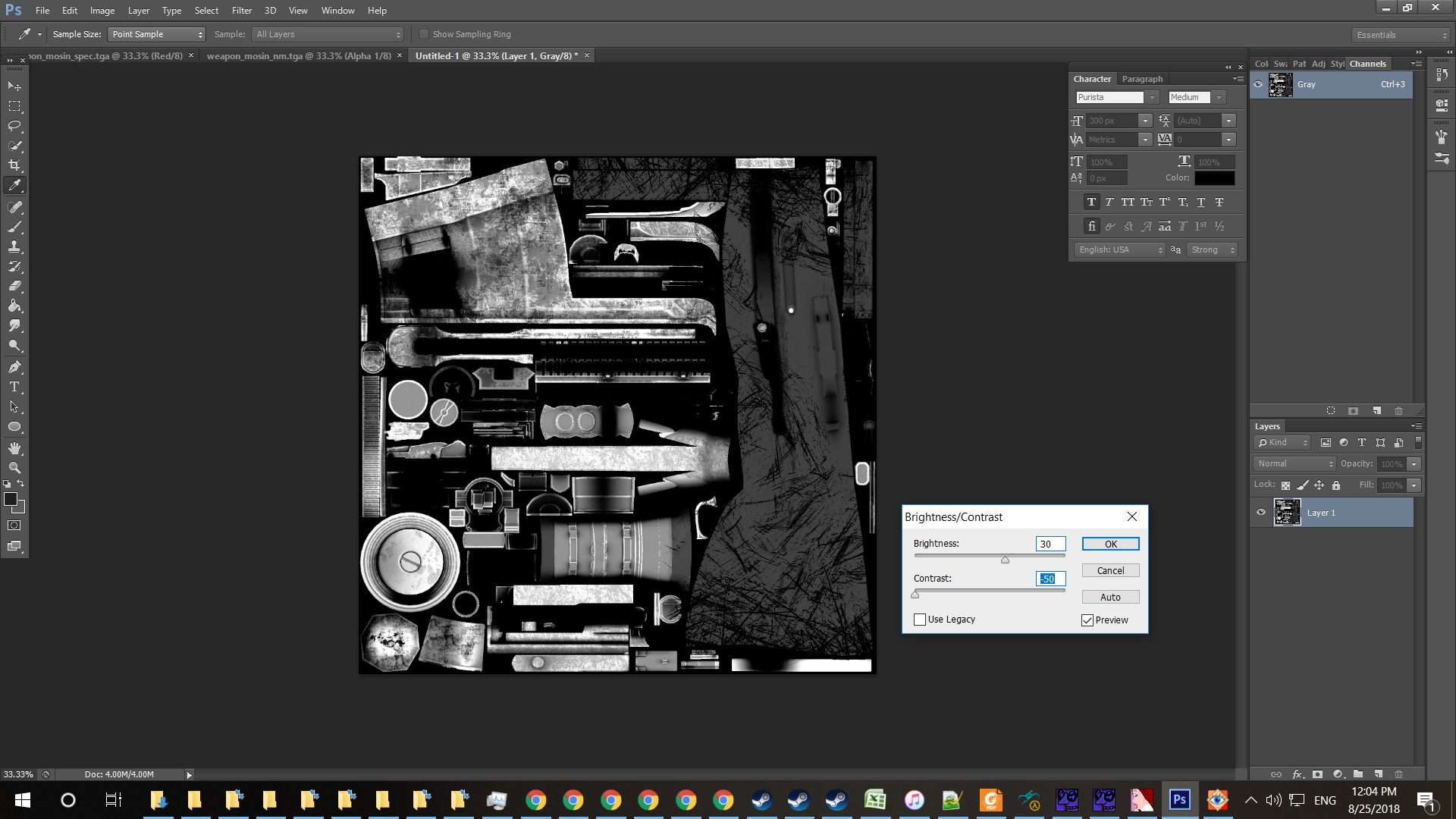Select the Zoom tool in toolbar
The image size is (1456, 819).
click(14, 468)
